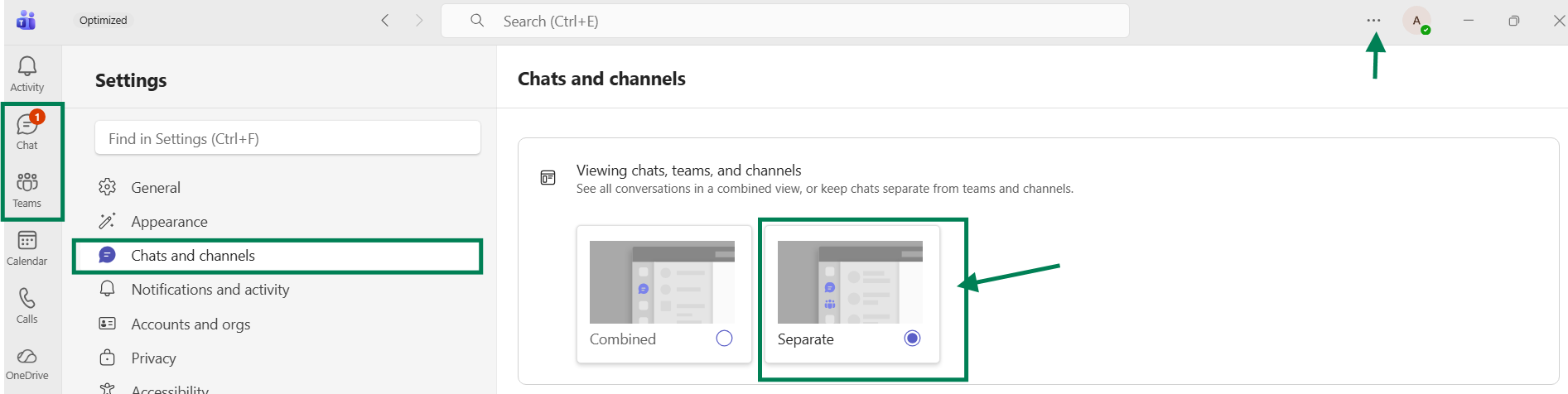
Task: Click the Viewing chats, teams, and channels title
Action: pyautogui.click(x=689, y=171)
